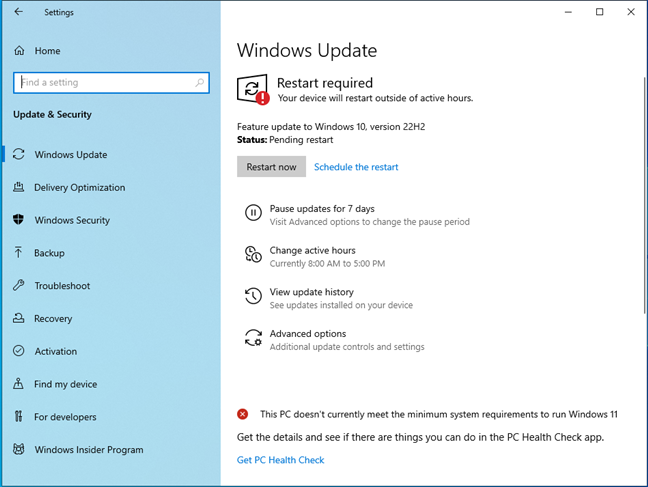Click 'Your device will restart outside of active hours'
Image resolution: width=648 pixels, height=487 pixels.
click(375, 98)
